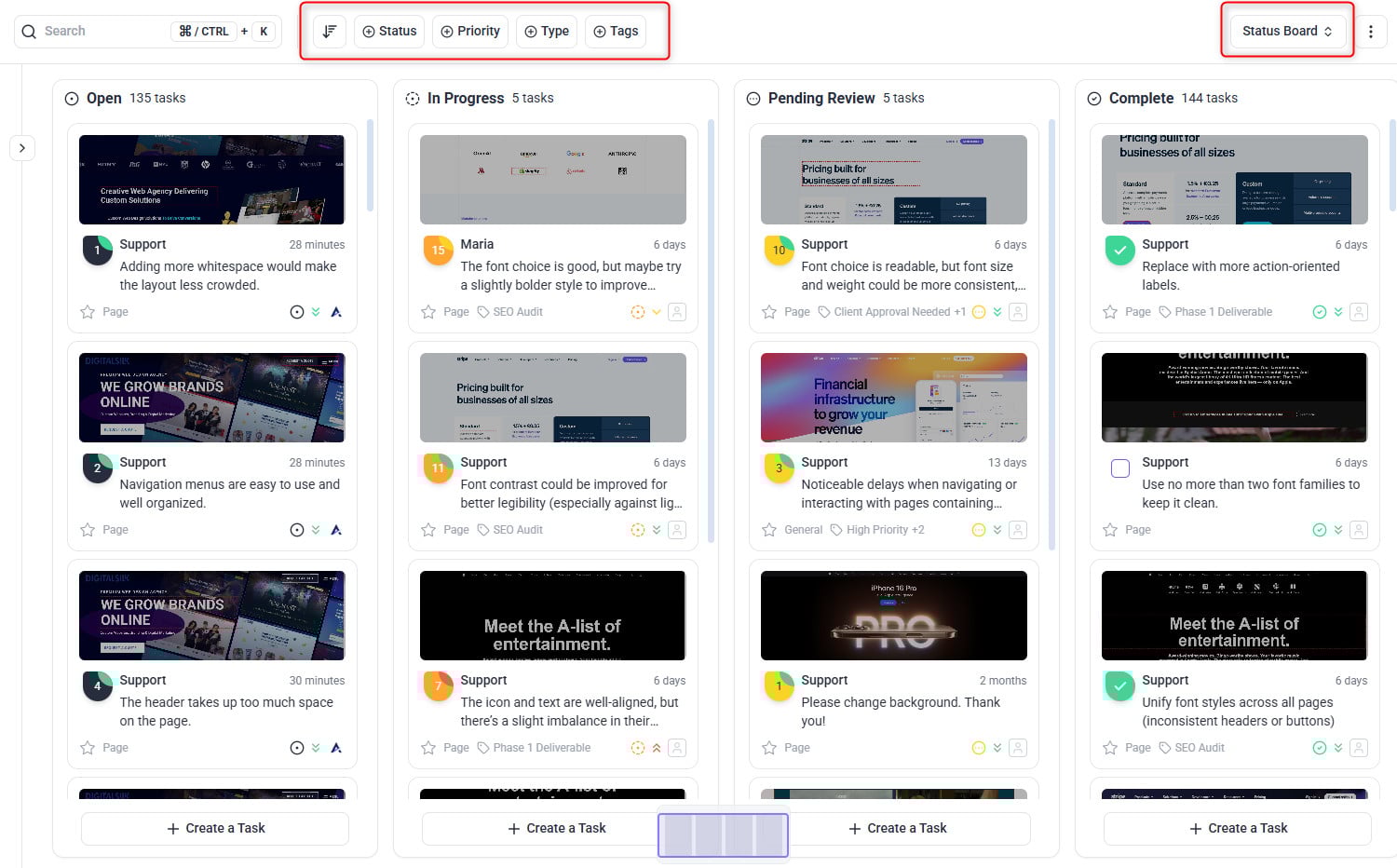Click the assignee icon on Maria's task
Screen dimensions: 1397x868
click(x=677, y=312)
